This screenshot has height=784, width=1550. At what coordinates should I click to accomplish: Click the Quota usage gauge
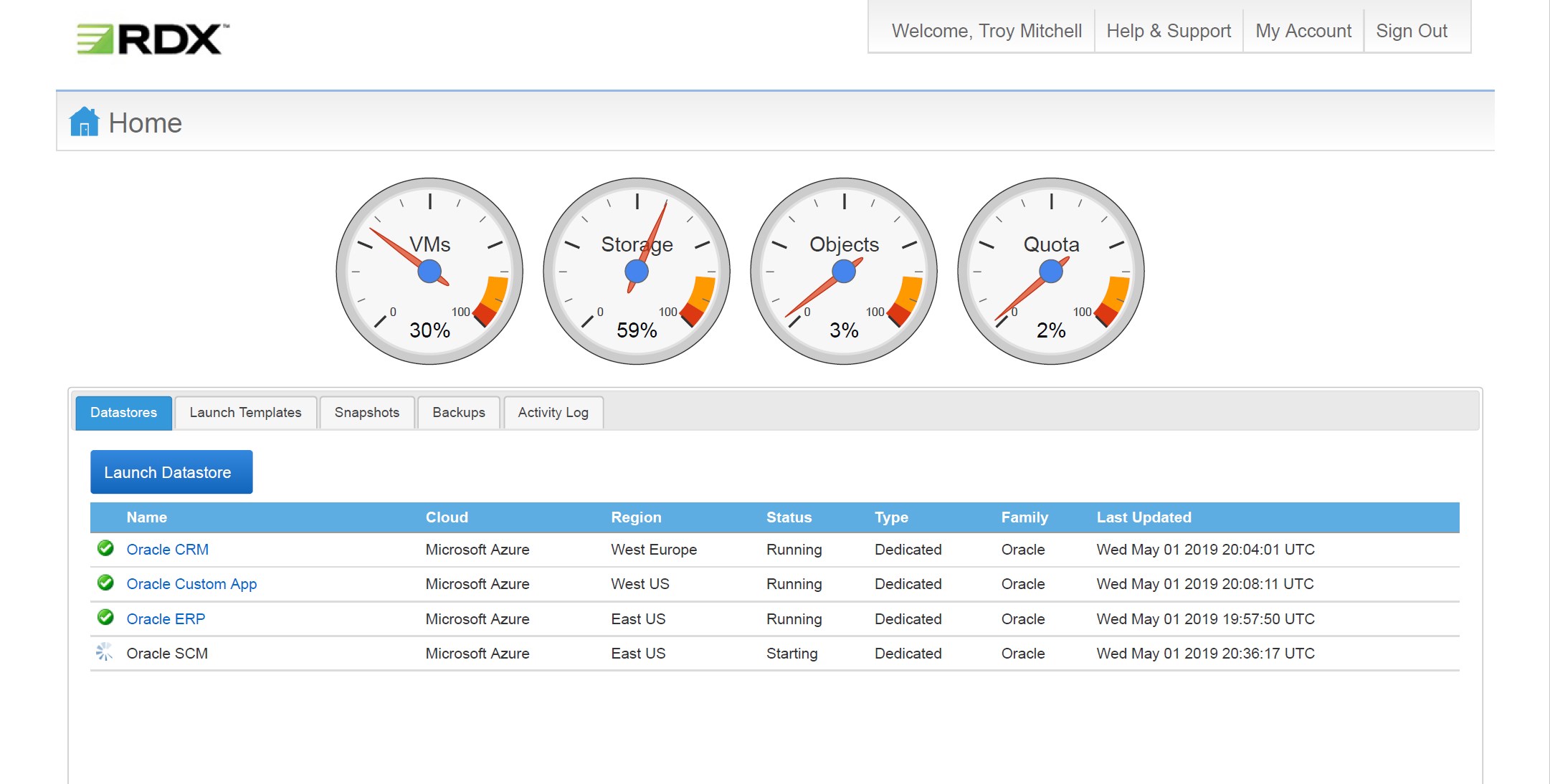[1051, 272]
